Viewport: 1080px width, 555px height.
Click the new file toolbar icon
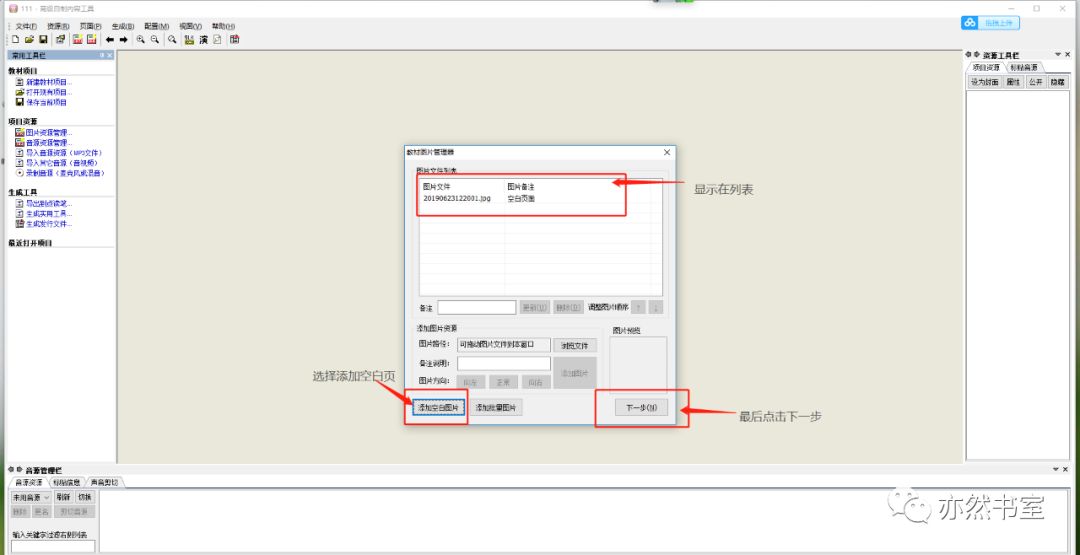pyautogui.click(x=17, y=39)
